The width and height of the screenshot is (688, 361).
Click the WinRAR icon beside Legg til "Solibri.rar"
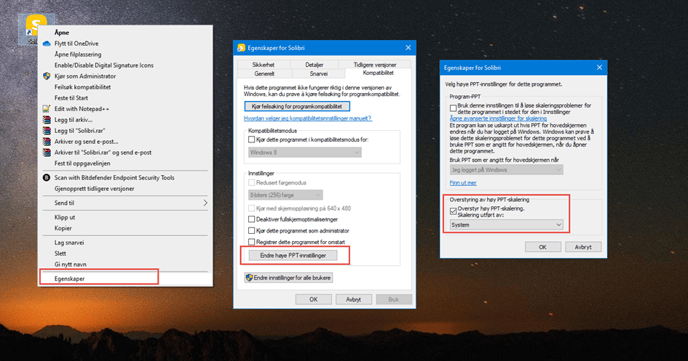(x=47, y=131)
